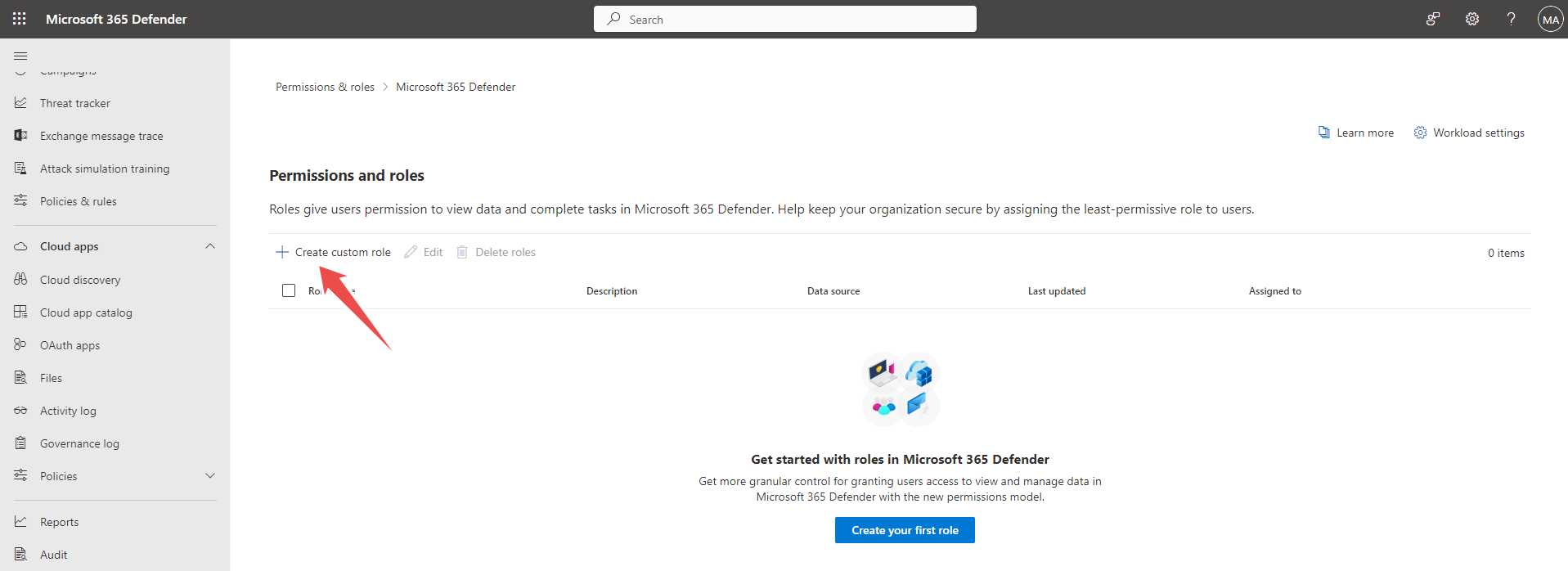Click the OAuth apps icon

coord(20,344)
